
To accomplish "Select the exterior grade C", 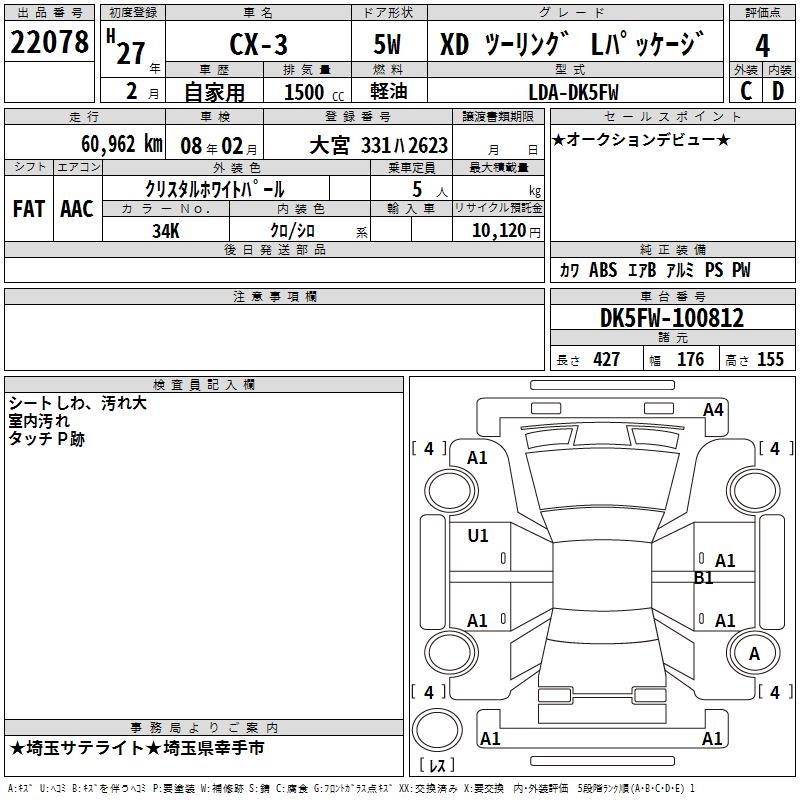I will coord(745,91).
